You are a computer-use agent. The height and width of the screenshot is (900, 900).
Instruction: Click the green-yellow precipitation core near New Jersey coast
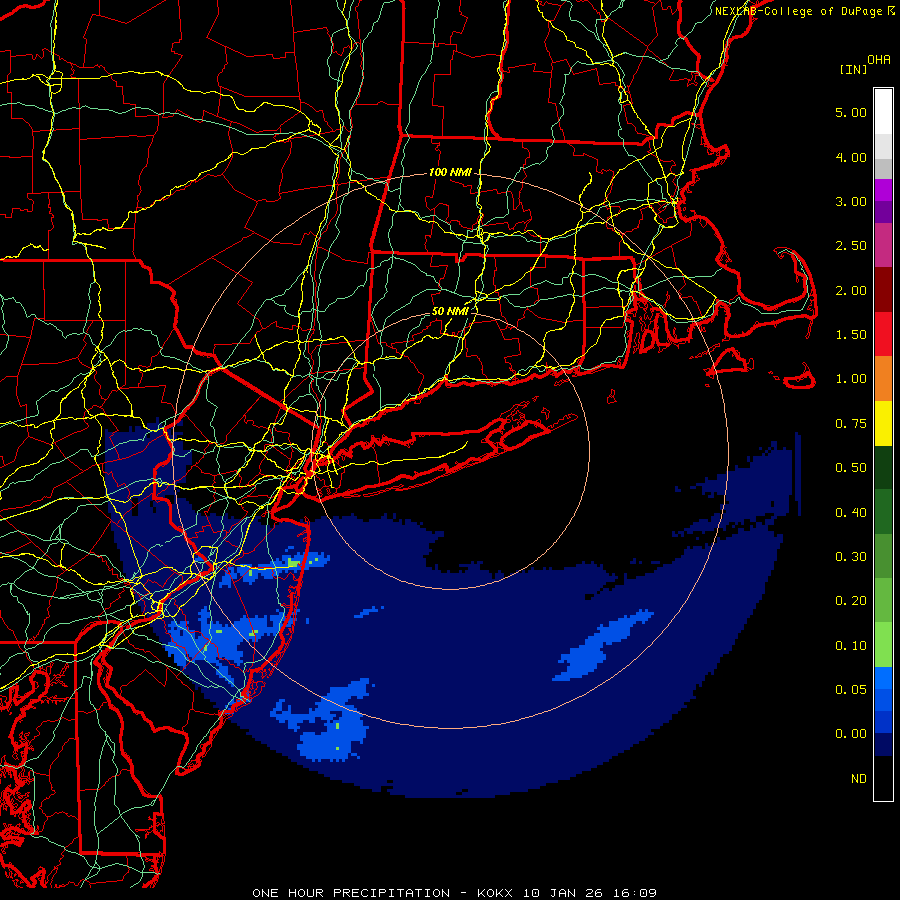click(293, 564)
